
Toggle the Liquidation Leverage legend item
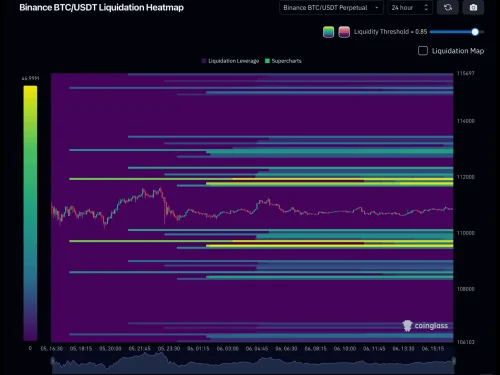click(x=230, y=61)
